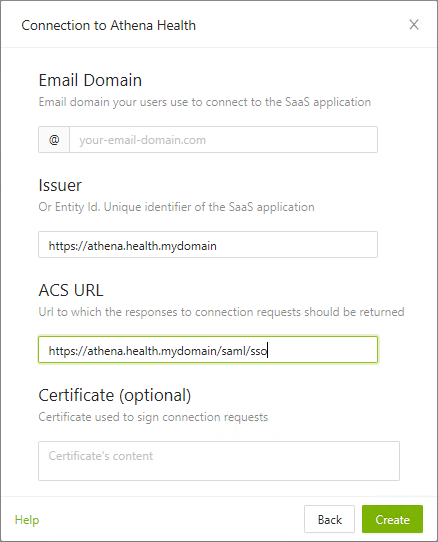Click the ACS URL description about returned responses
The width and height of the screenshot is (438, 542).
[221, 312]
